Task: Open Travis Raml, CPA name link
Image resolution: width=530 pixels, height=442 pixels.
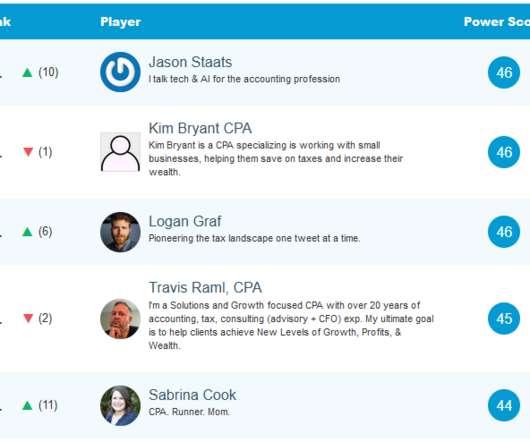Action: (205, 288)
